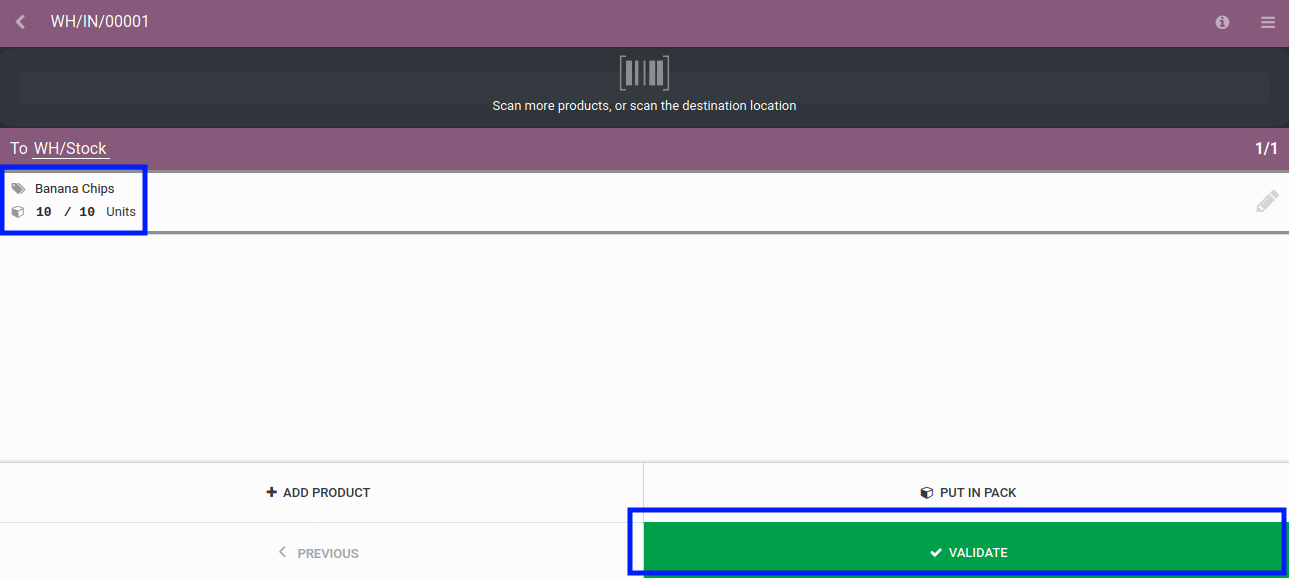
Task: Click the WH/IN/00001 title
Action: point(99,21)
